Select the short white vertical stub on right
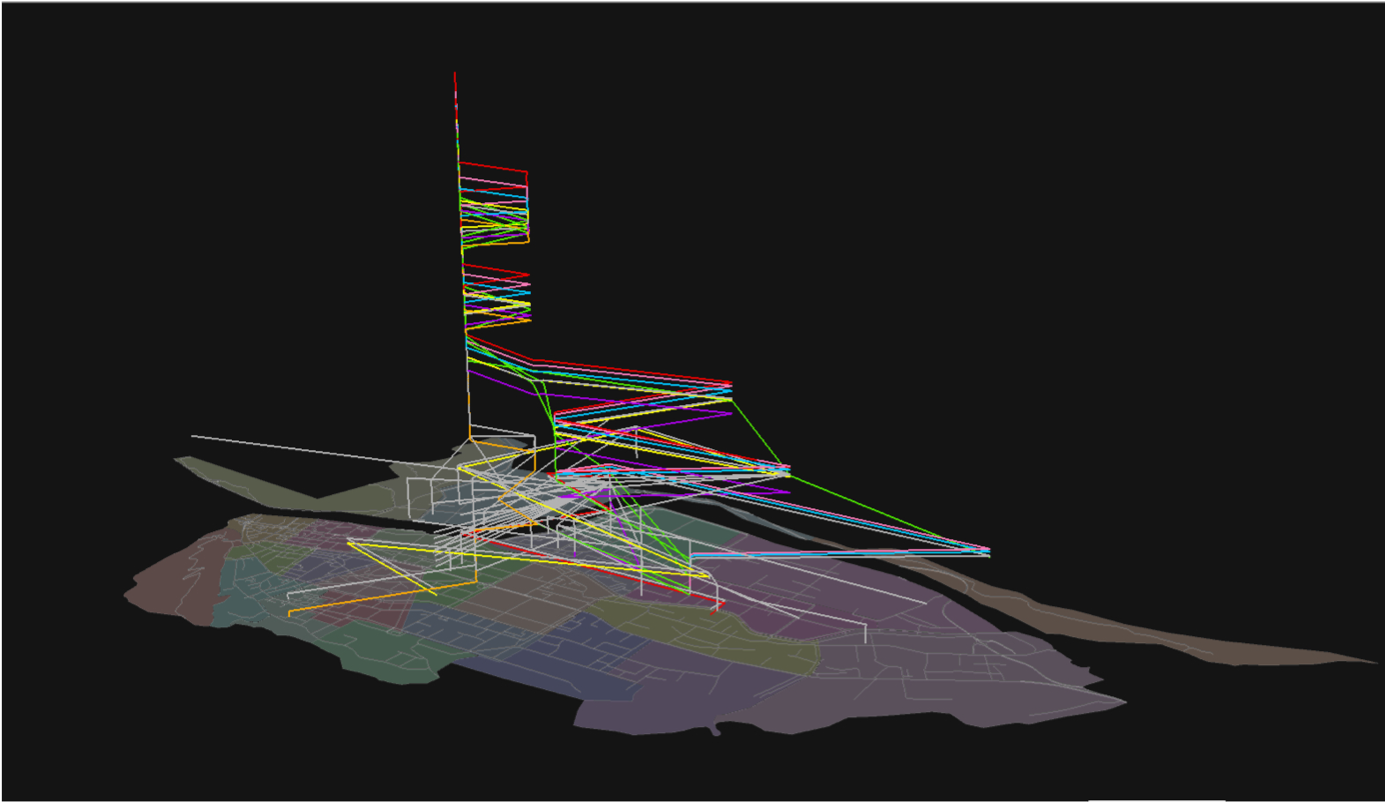1385x802 pixels. pyautogui.click(x=865, y=634)
